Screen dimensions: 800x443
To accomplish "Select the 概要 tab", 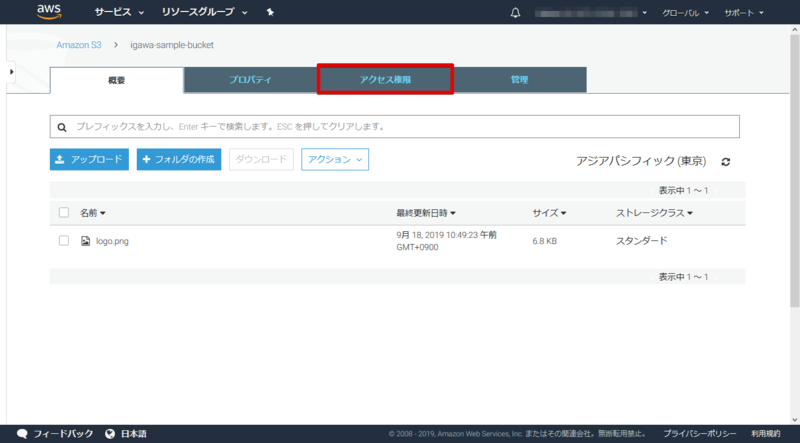I will point(117,80).
